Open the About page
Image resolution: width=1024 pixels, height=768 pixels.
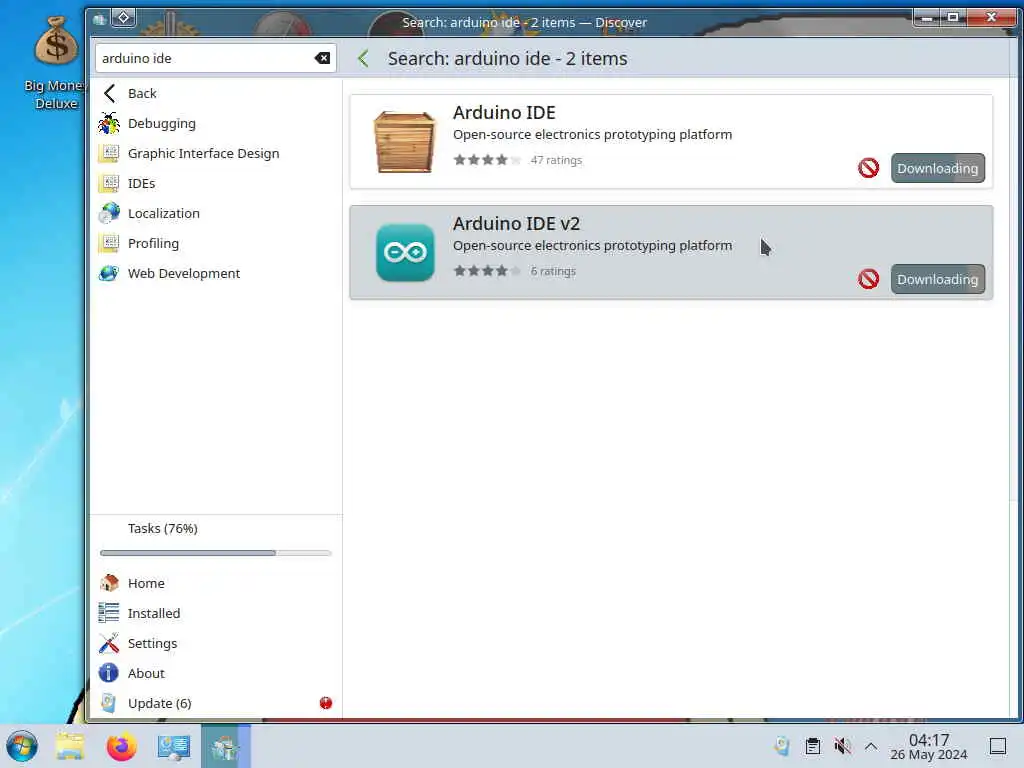[216, 673]
